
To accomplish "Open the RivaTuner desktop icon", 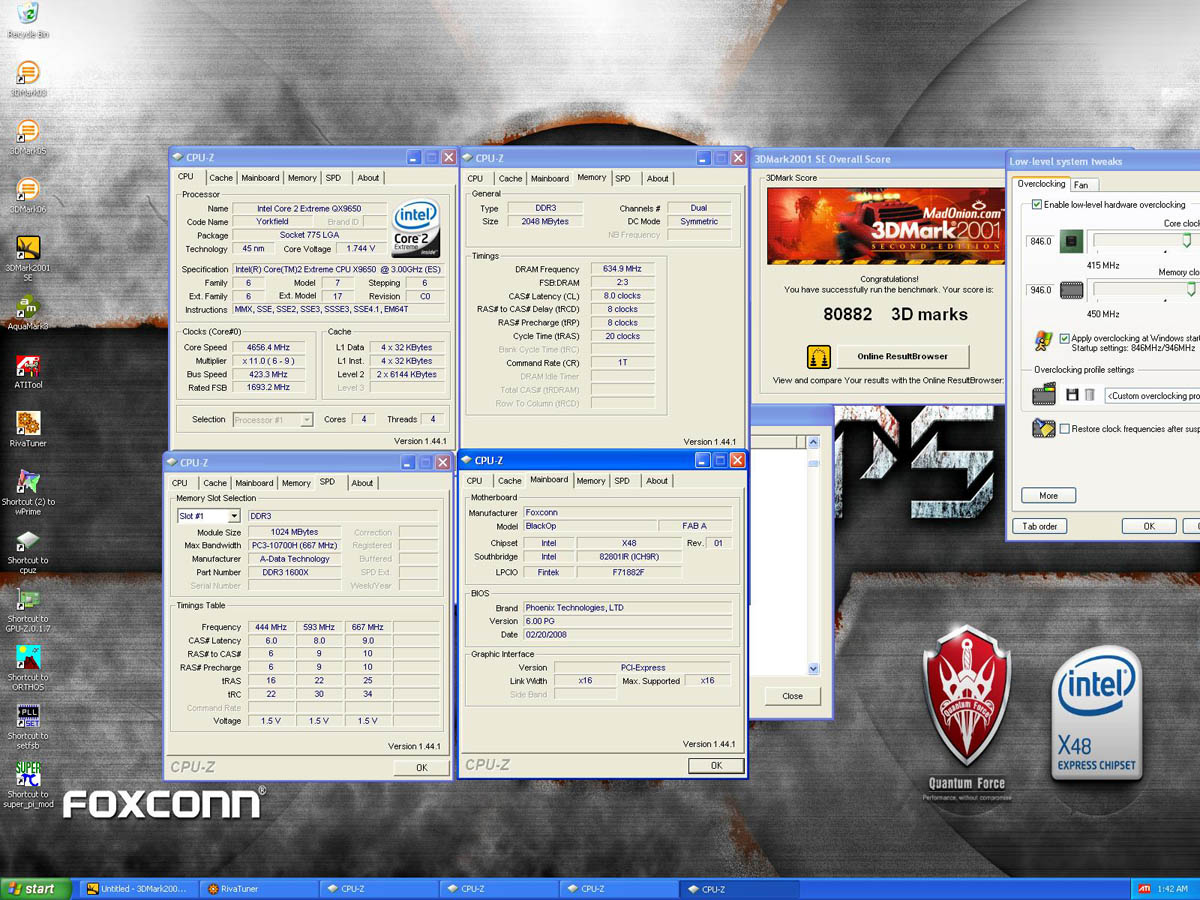I will tap(28, 423).
